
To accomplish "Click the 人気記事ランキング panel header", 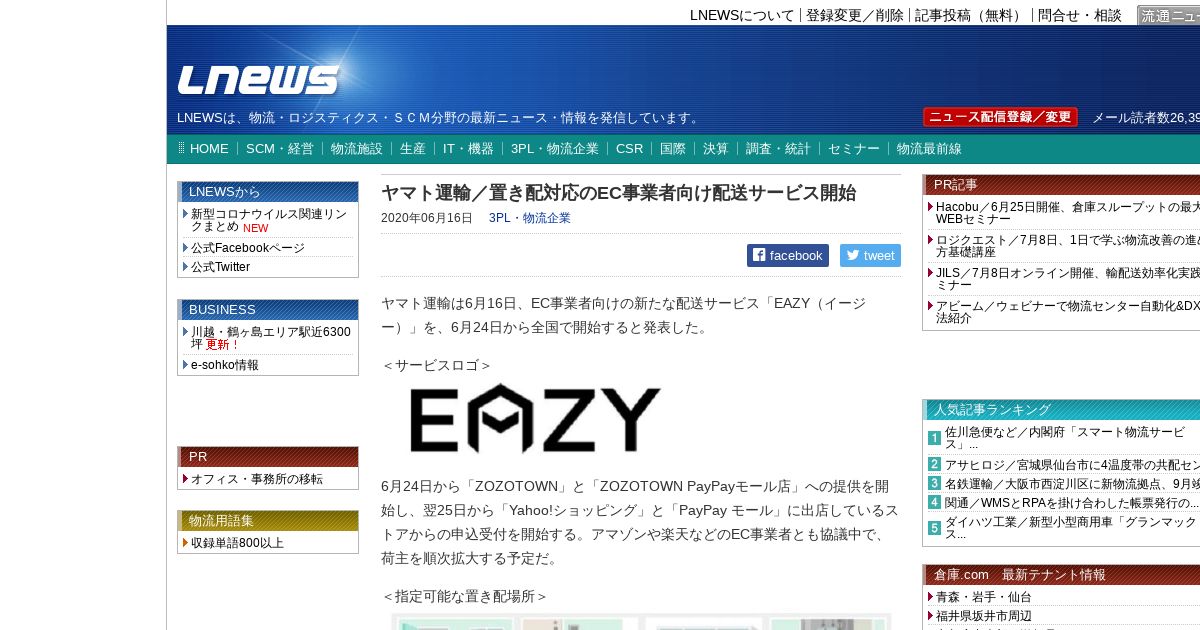I will (x=1062, y=409).
